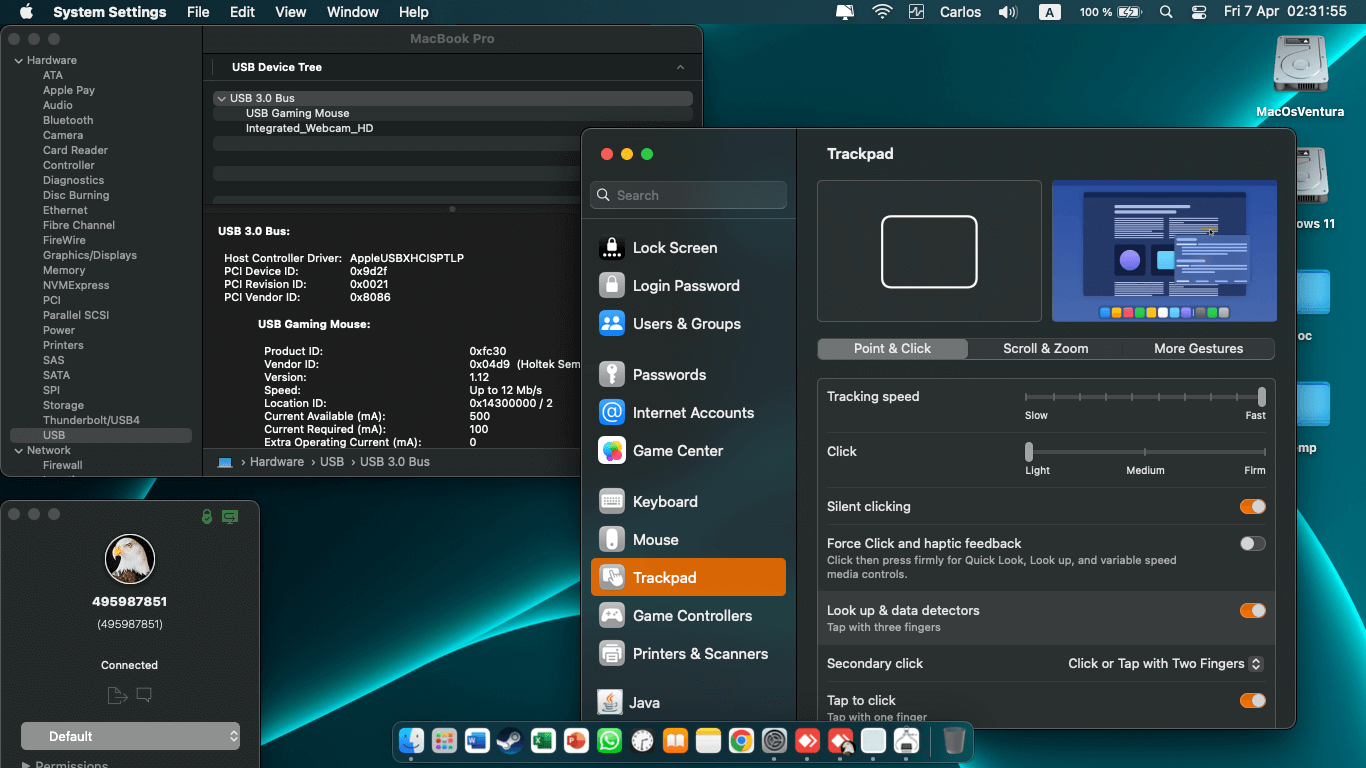Click the Search field in System Settings

pos(688,195)
